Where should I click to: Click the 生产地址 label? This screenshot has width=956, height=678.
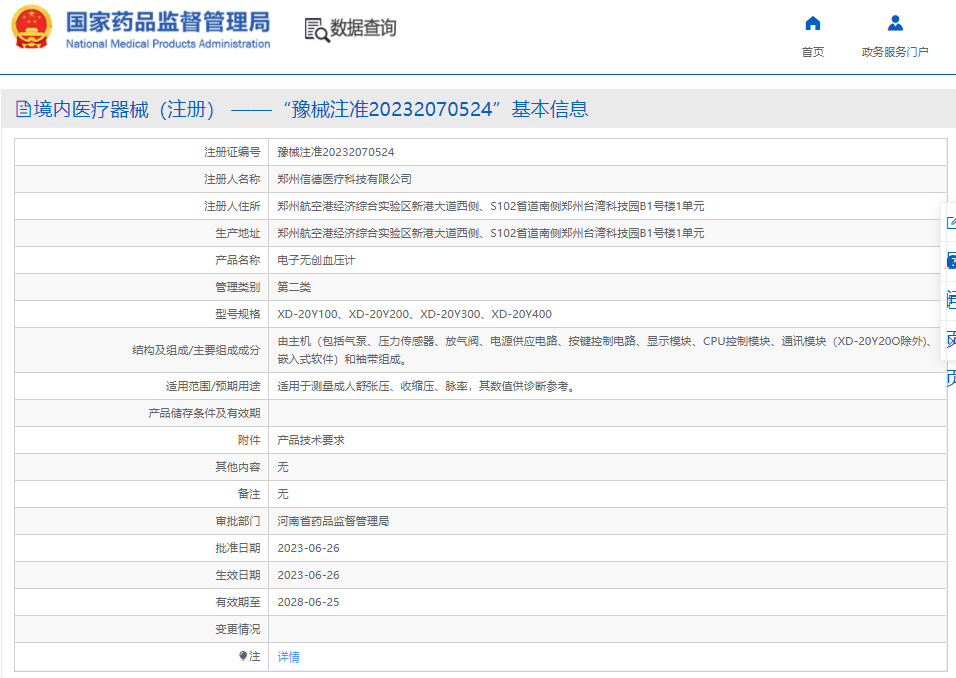click(x=238, y=233)
